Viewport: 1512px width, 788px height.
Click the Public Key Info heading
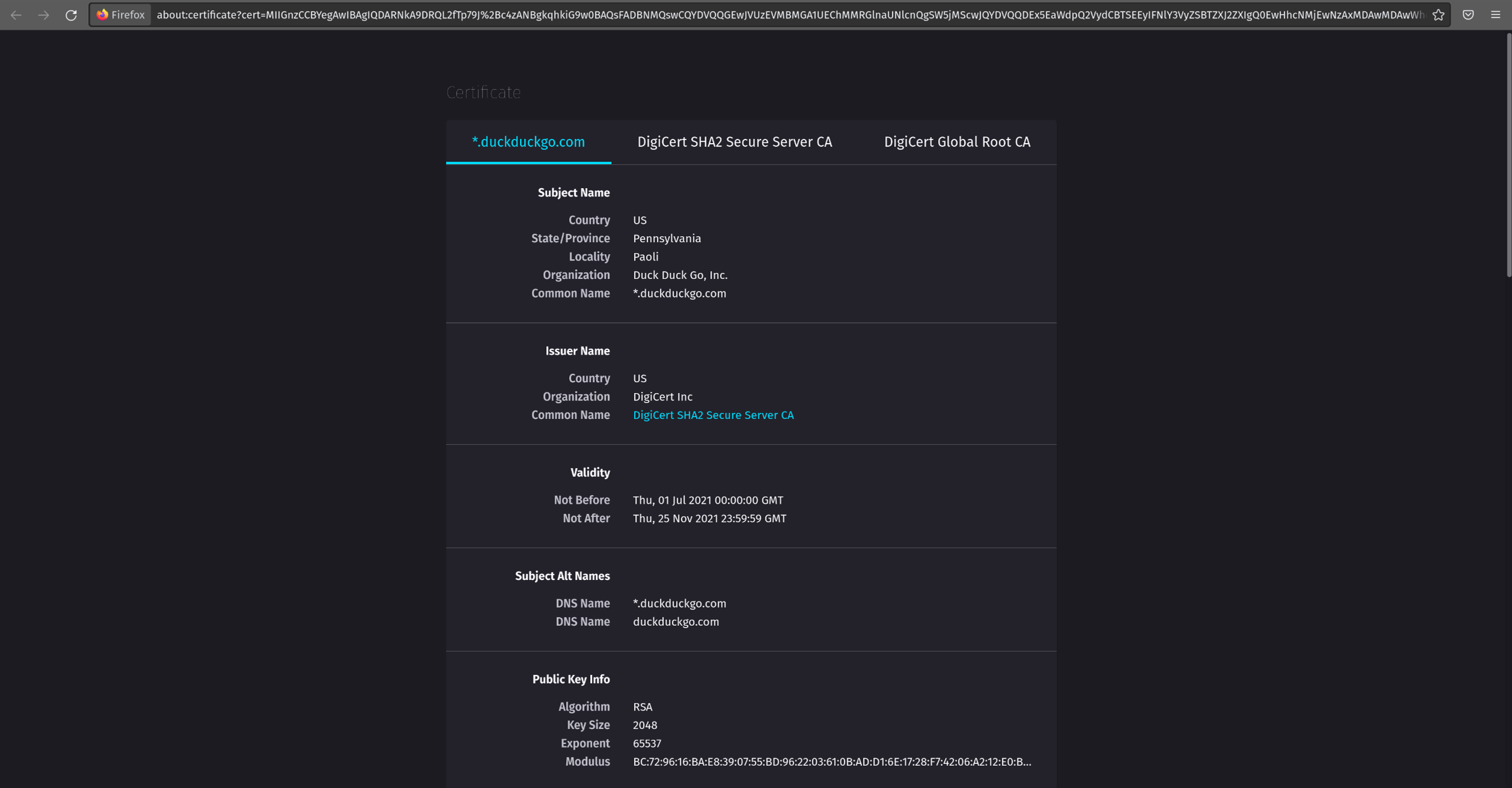(x=570, y=680)
